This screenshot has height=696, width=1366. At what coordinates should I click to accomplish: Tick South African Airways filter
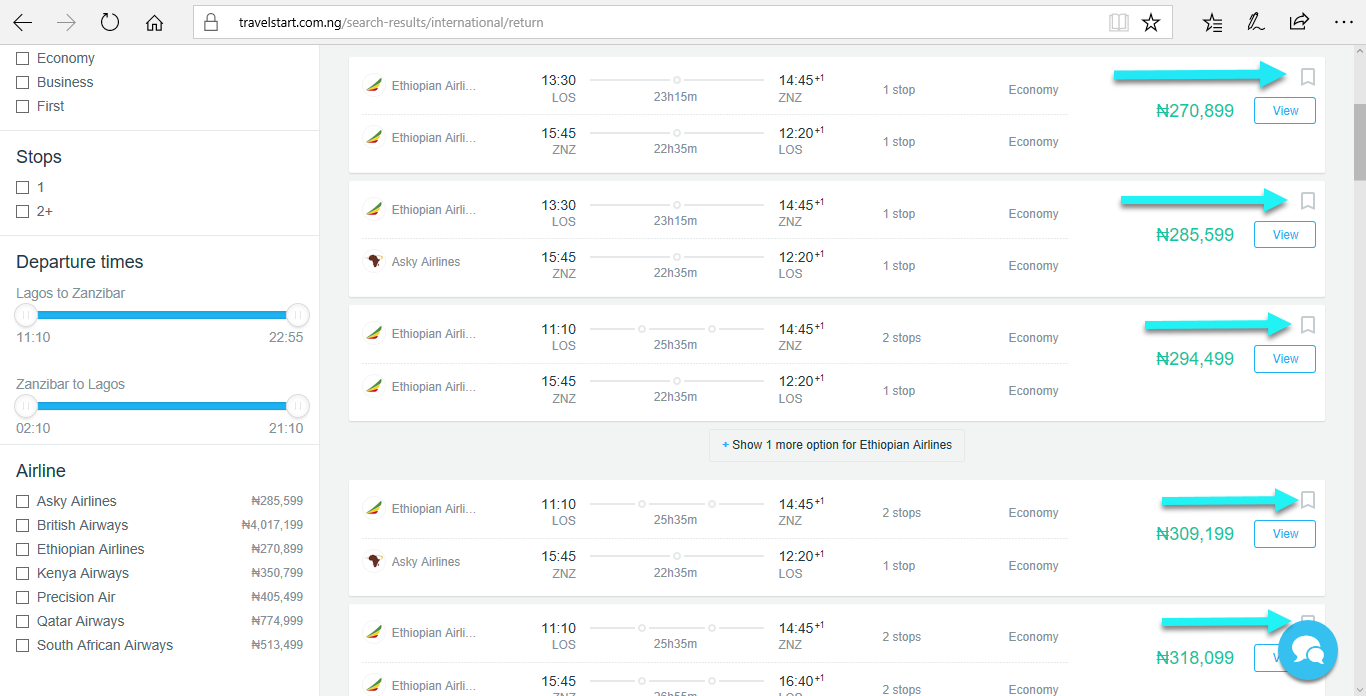pyautogui.click(x=23, y=645)
